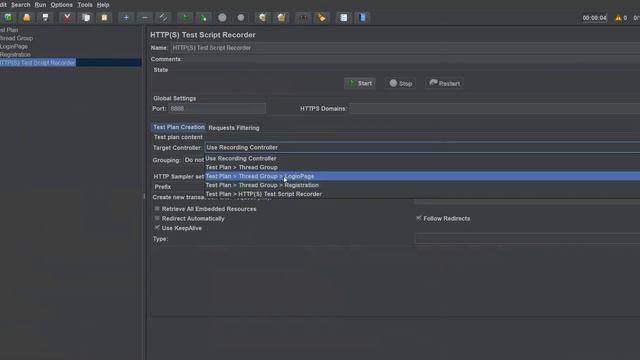Click the Open file folder icon
The image size is (640, 360).
[x=27, y=18]
